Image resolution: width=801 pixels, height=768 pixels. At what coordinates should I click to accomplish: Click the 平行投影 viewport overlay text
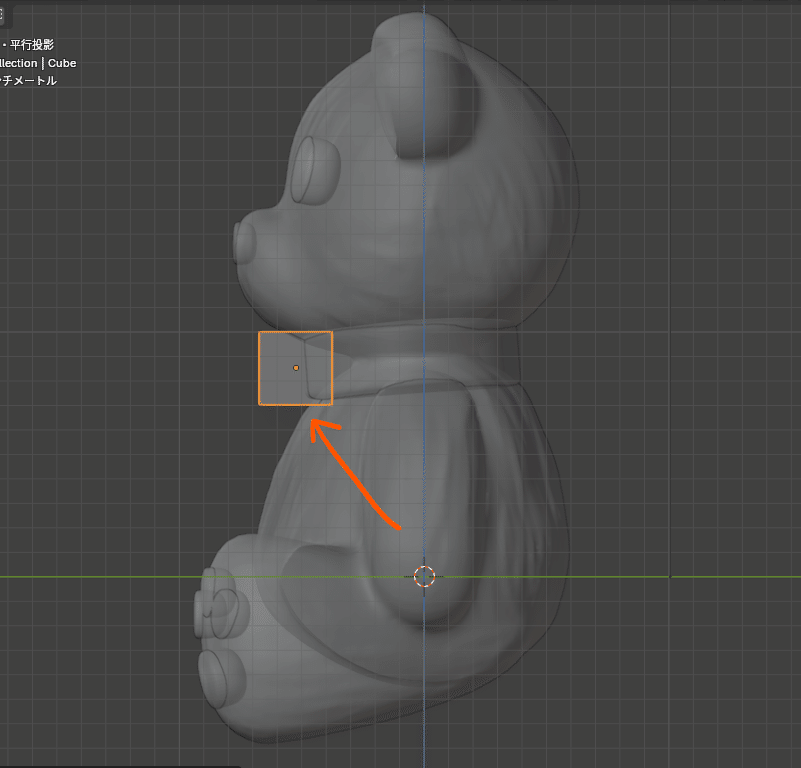click(32, 45)
